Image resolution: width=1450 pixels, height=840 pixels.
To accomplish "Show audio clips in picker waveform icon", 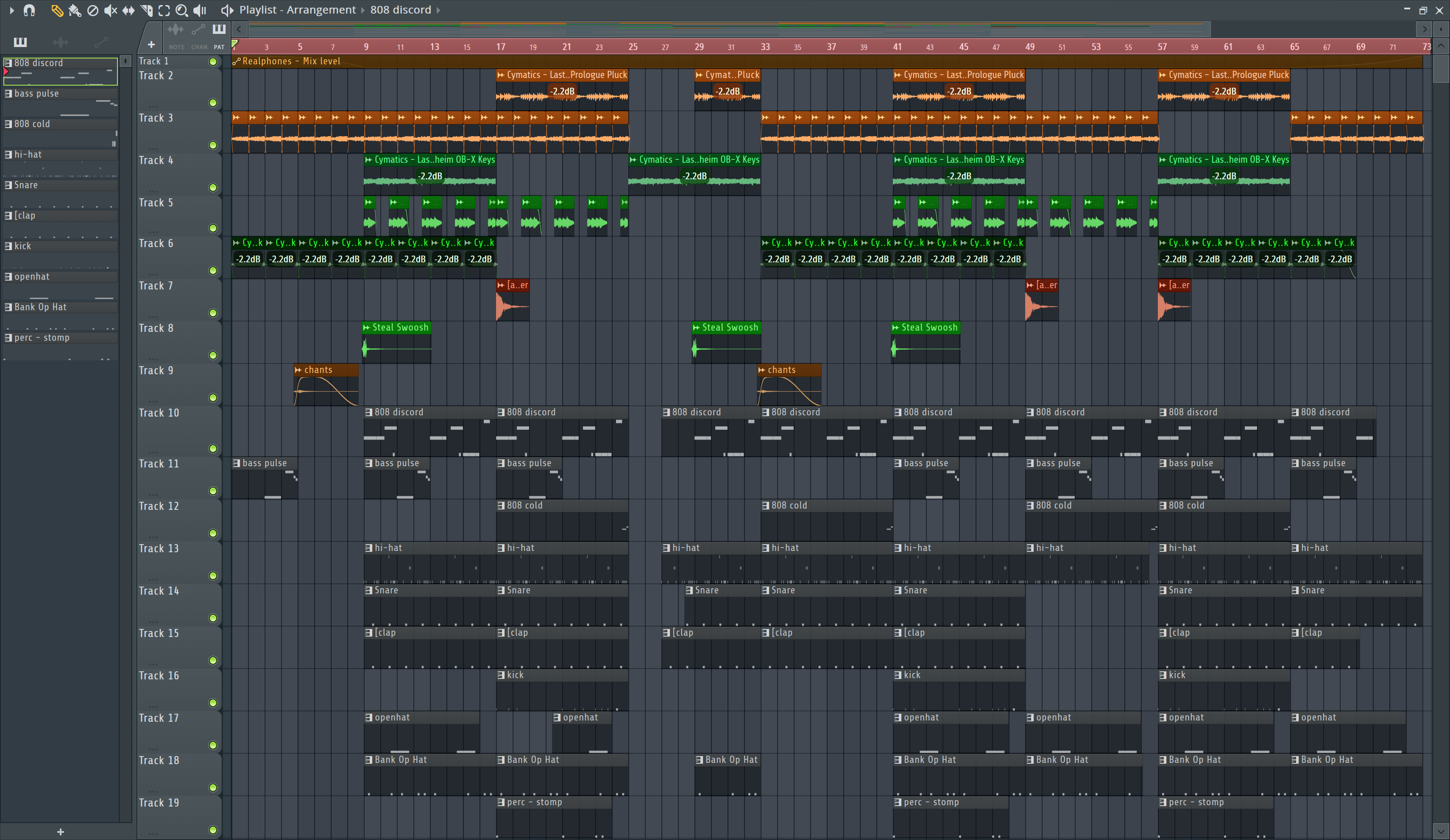I will coord(60,42).
